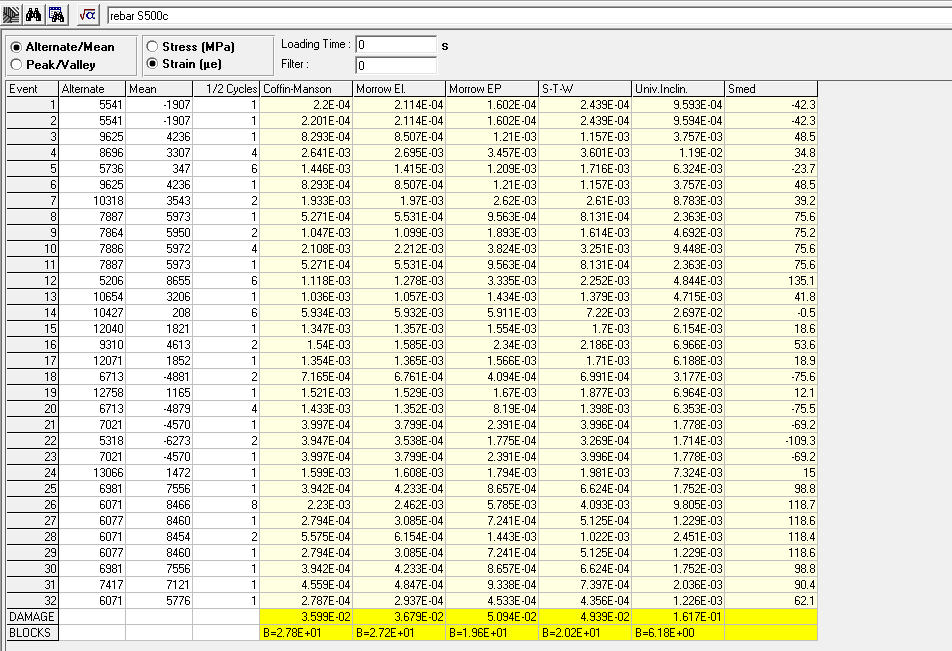Click the Univ.Inclin. damage value 1.617E-01
This screenshot has width=952, height=651.
pos(678,617)
